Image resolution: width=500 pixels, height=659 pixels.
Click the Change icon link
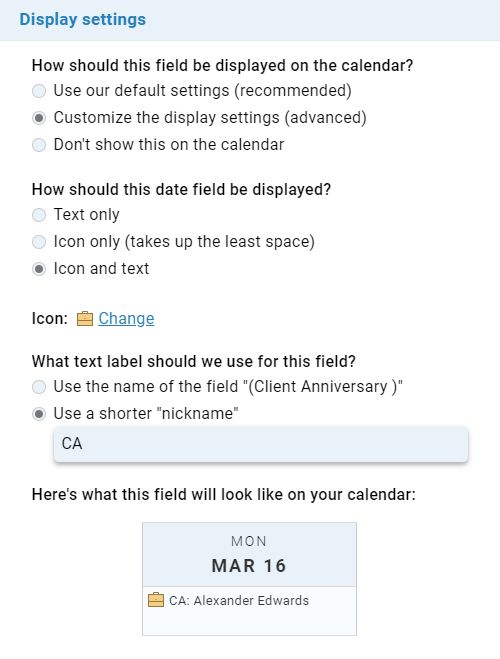click(126, 319)
